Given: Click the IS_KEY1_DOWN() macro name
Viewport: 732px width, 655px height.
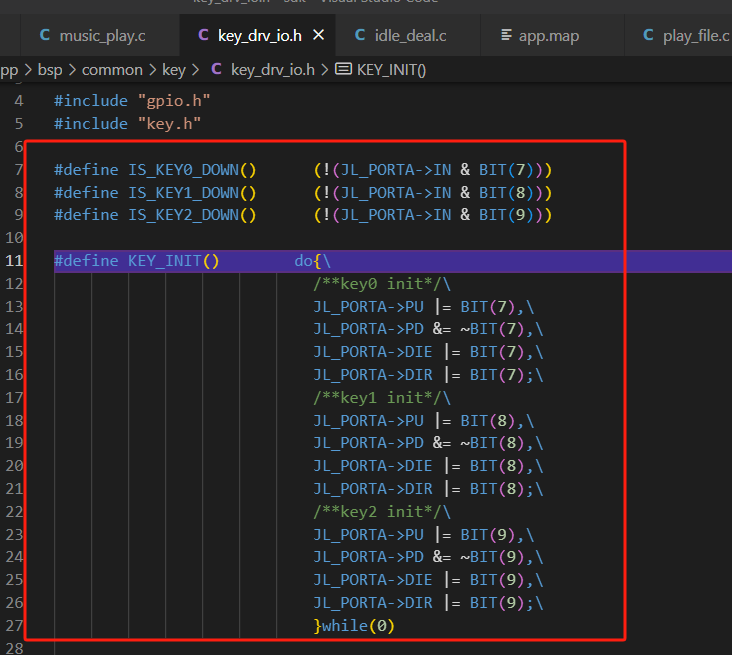Looking at the screenshot, I should click(x=192, y=192).
